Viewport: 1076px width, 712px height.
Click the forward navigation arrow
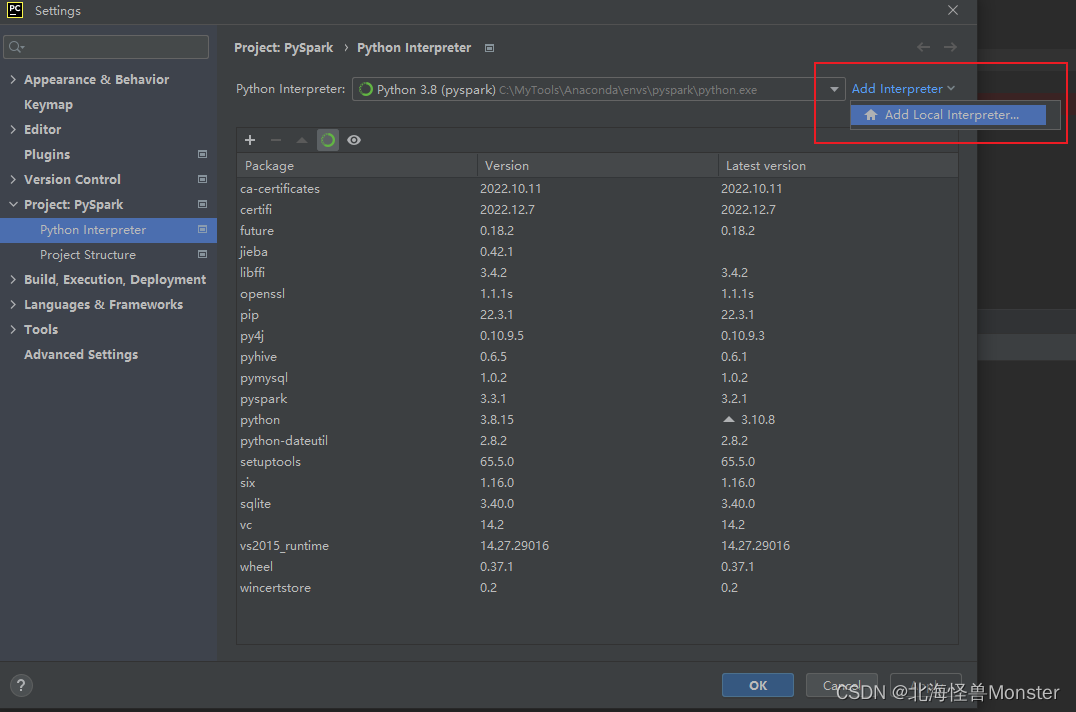[950, 47]
